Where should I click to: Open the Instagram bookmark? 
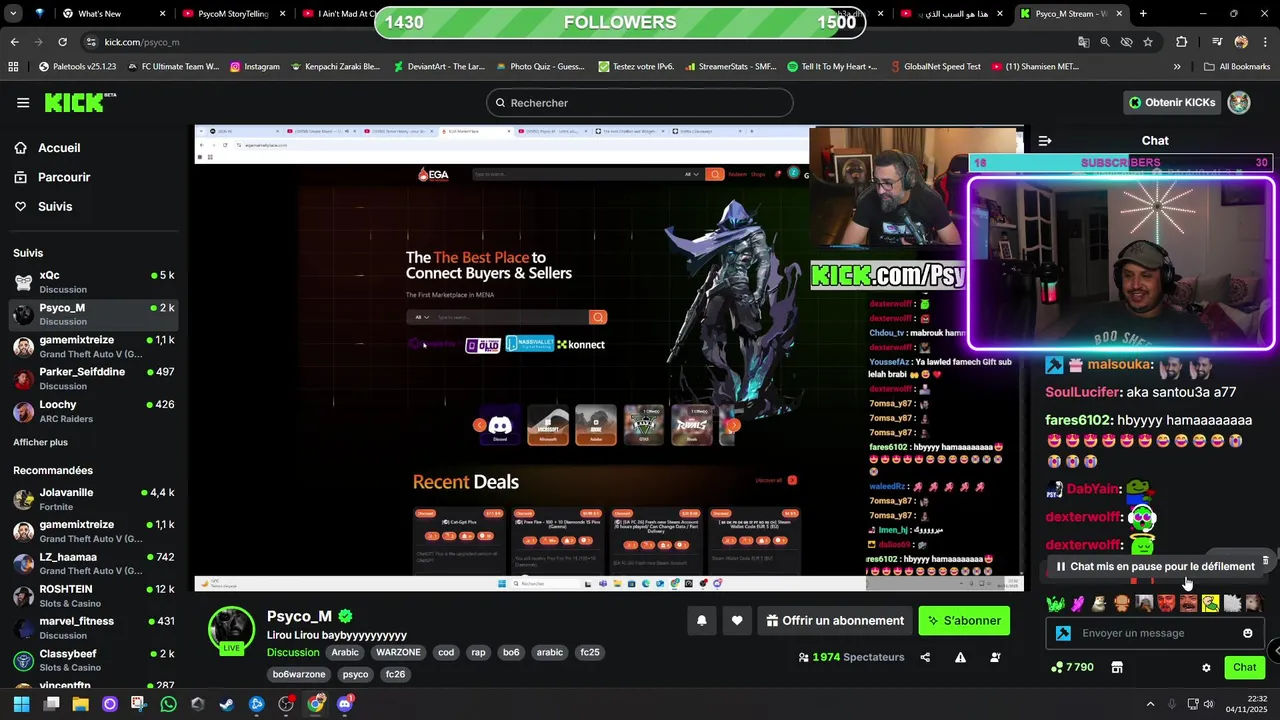(255, 67)
